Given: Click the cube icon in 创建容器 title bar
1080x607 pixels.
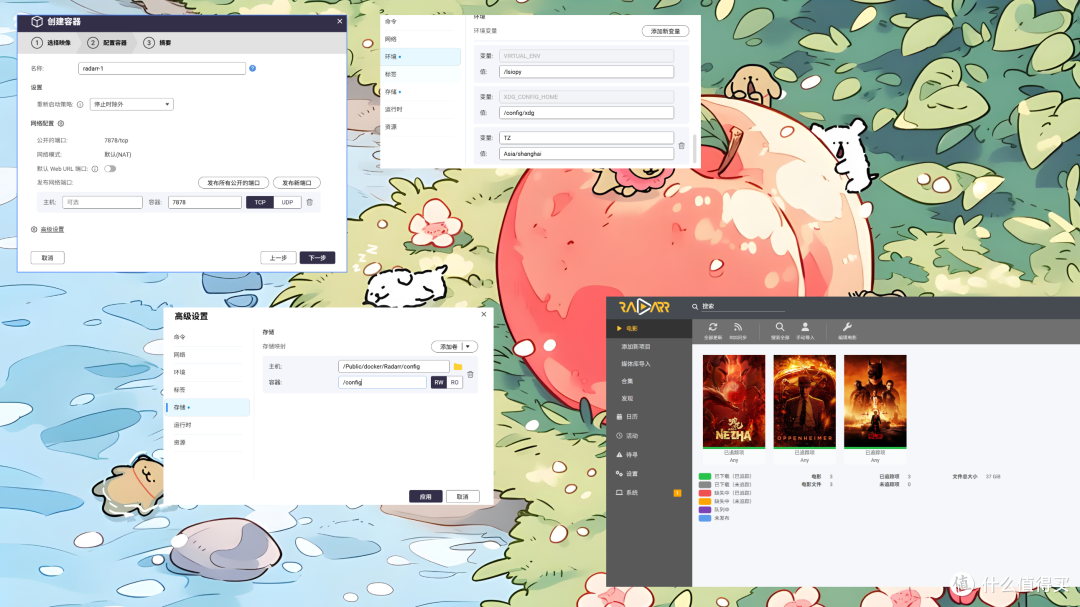Looking at the screenshot, I should (x=37, y=22).
